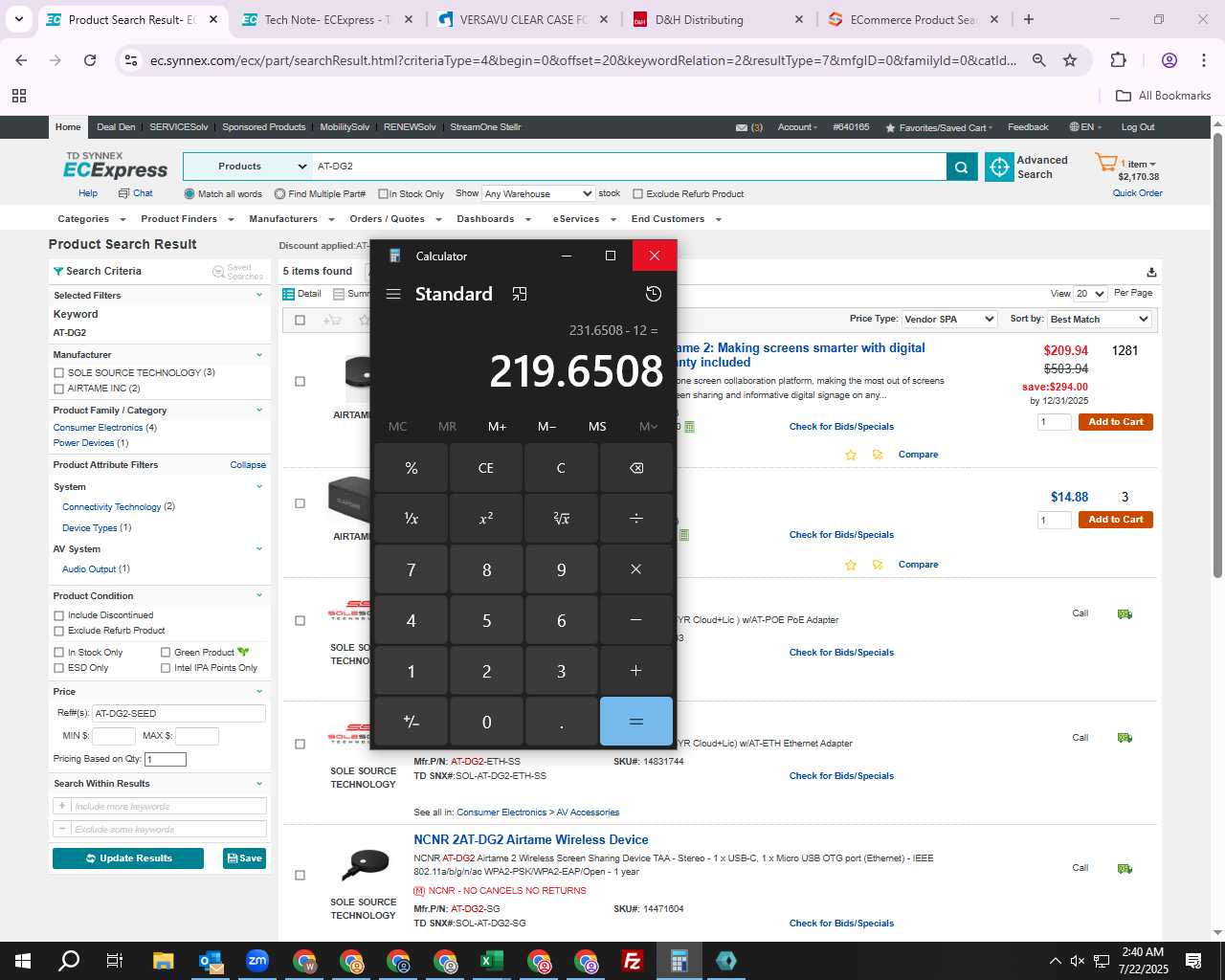1225x980 pixels.
Task: Click the MIN $ price input field
Action: pos(113,736)
